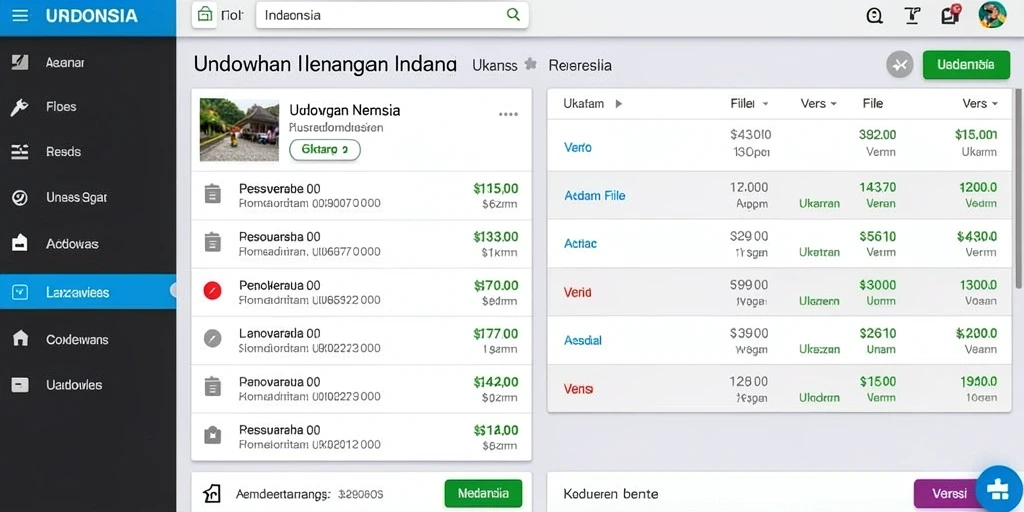The width and height of the screenshot is (1024, 512).
Task: Select the $177.00 amount
Action: [496, 334]
